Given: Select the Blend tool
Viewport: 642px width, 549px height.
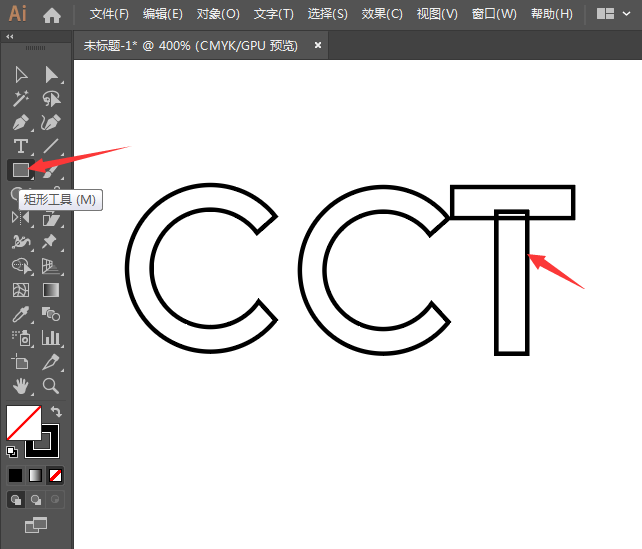Looking at the screenshot, I should click(51, 314).
